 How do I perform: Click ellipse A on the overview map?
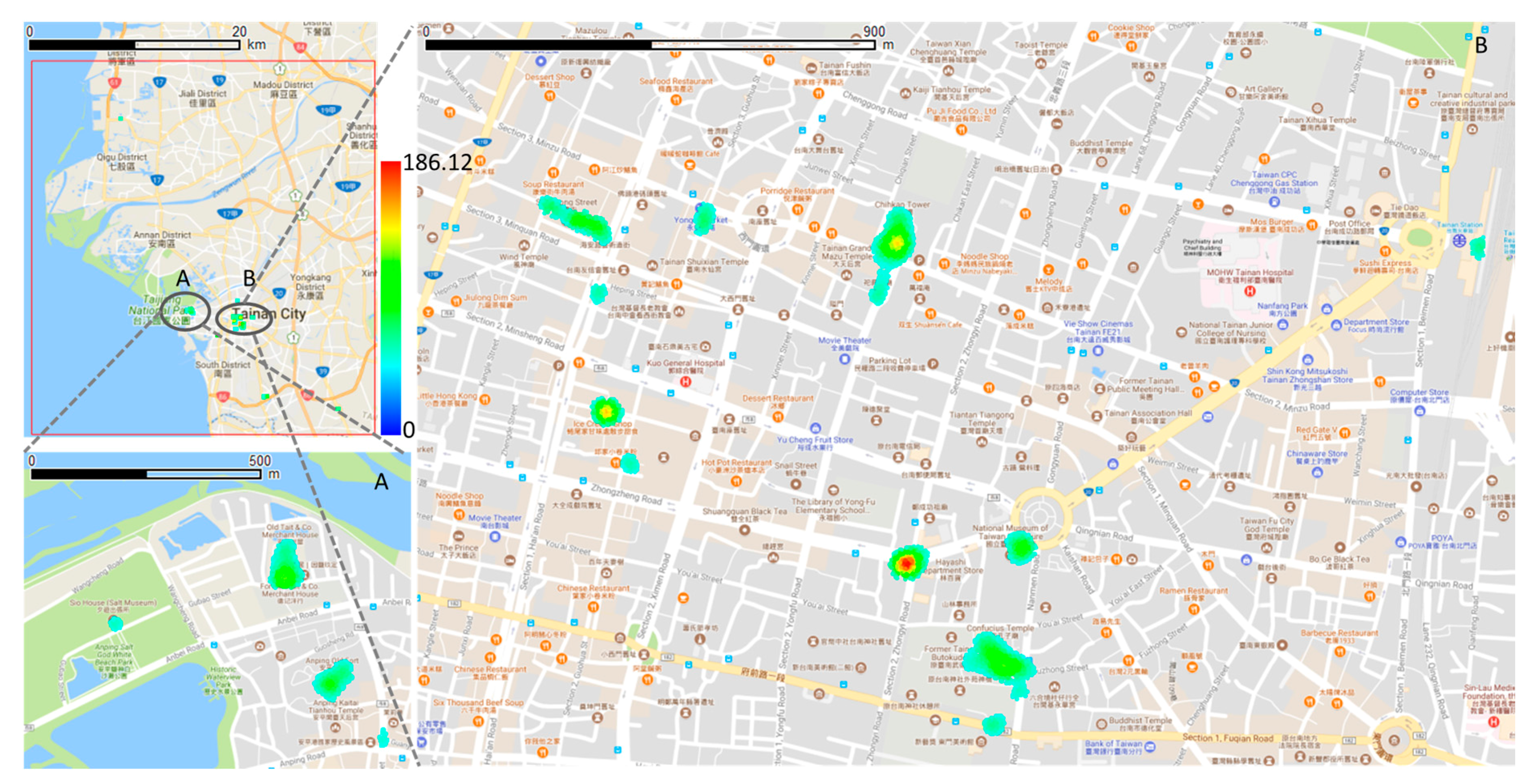[185, 310]
